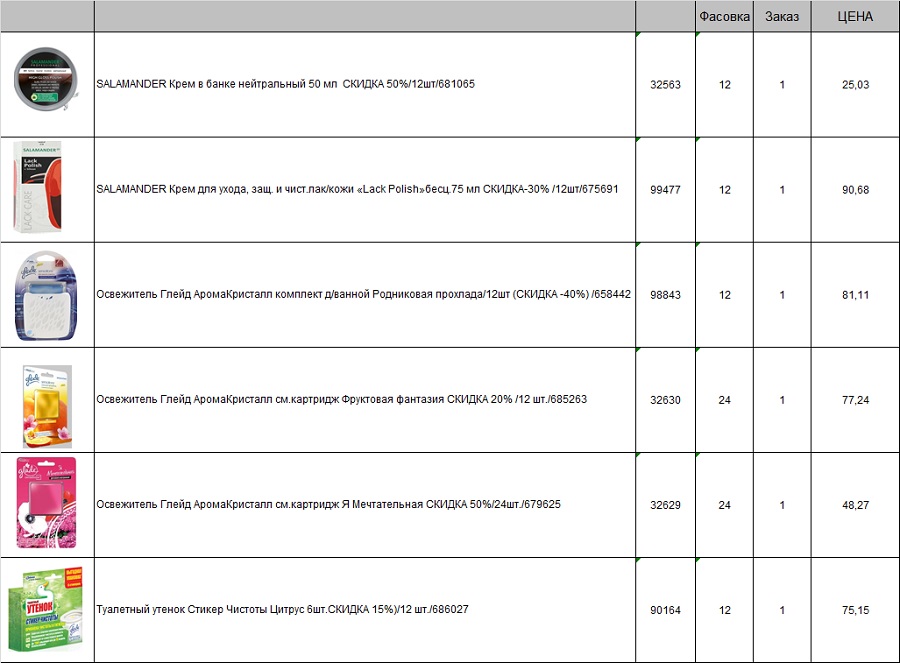Open the Туалетный утенок sticker product image
Screen dimensions: 900x663
tap(46, 610)
